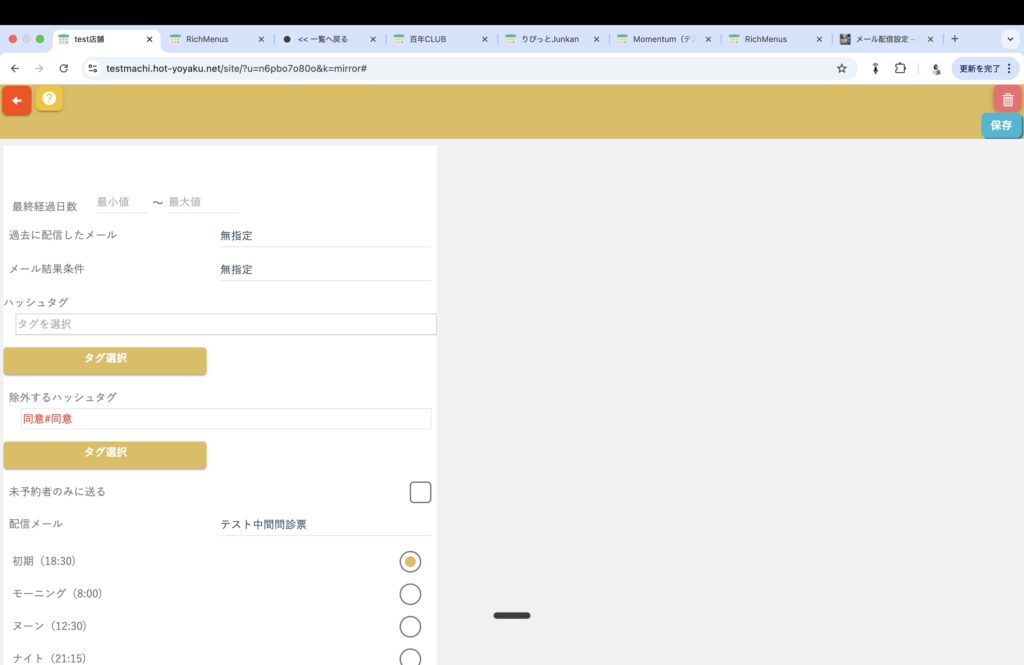Open the yellow help question mark icon

[49, 98]
